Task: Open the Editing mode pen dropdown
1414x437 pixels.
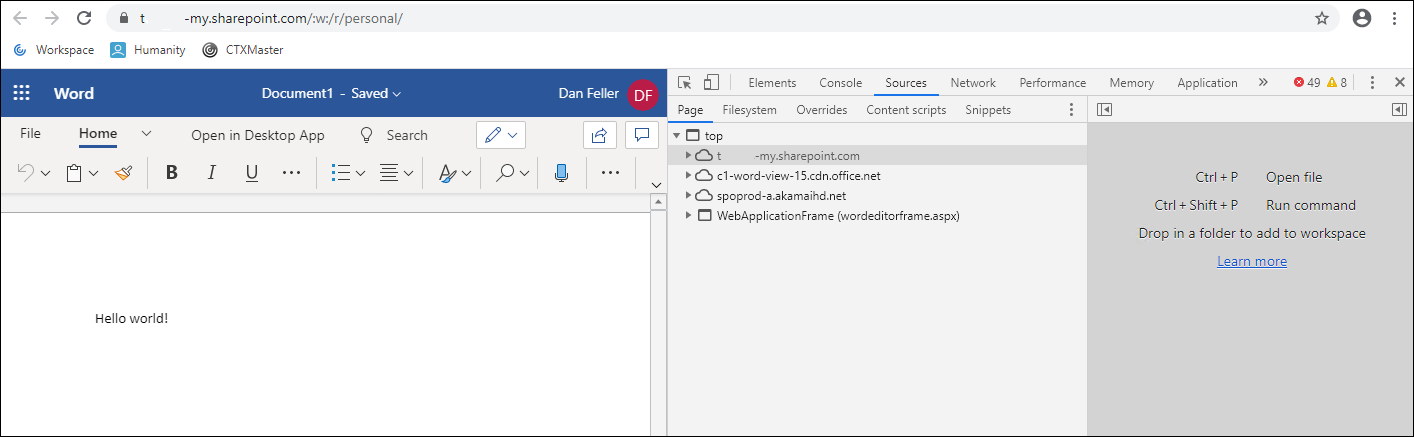Action: (x=501, y=135)
